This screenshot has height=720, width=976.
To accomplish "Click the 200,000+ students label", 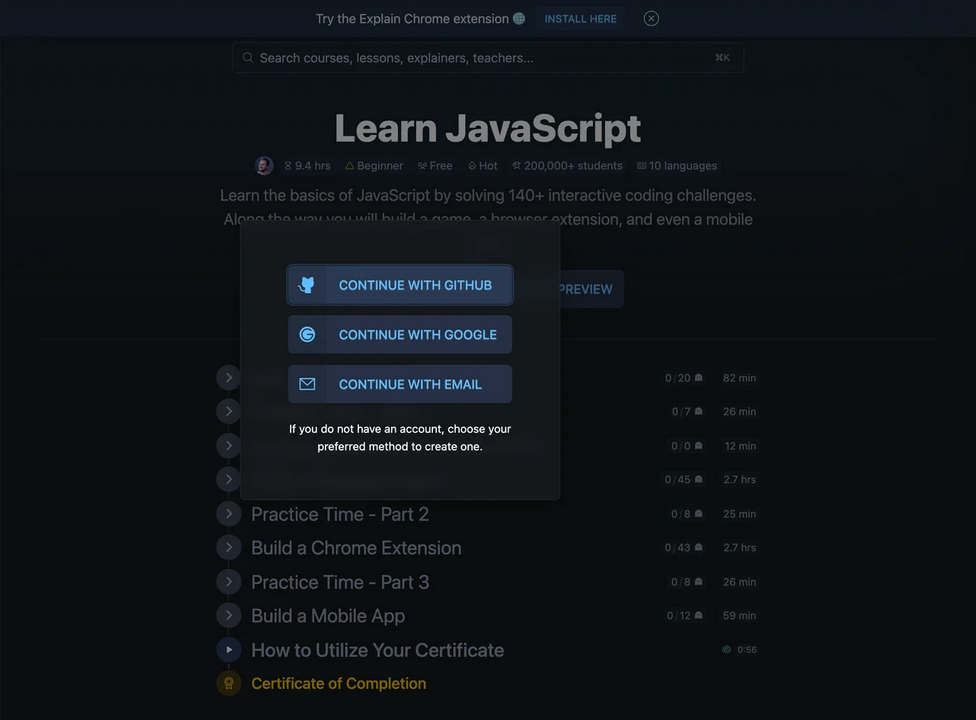I will (567, 166).
